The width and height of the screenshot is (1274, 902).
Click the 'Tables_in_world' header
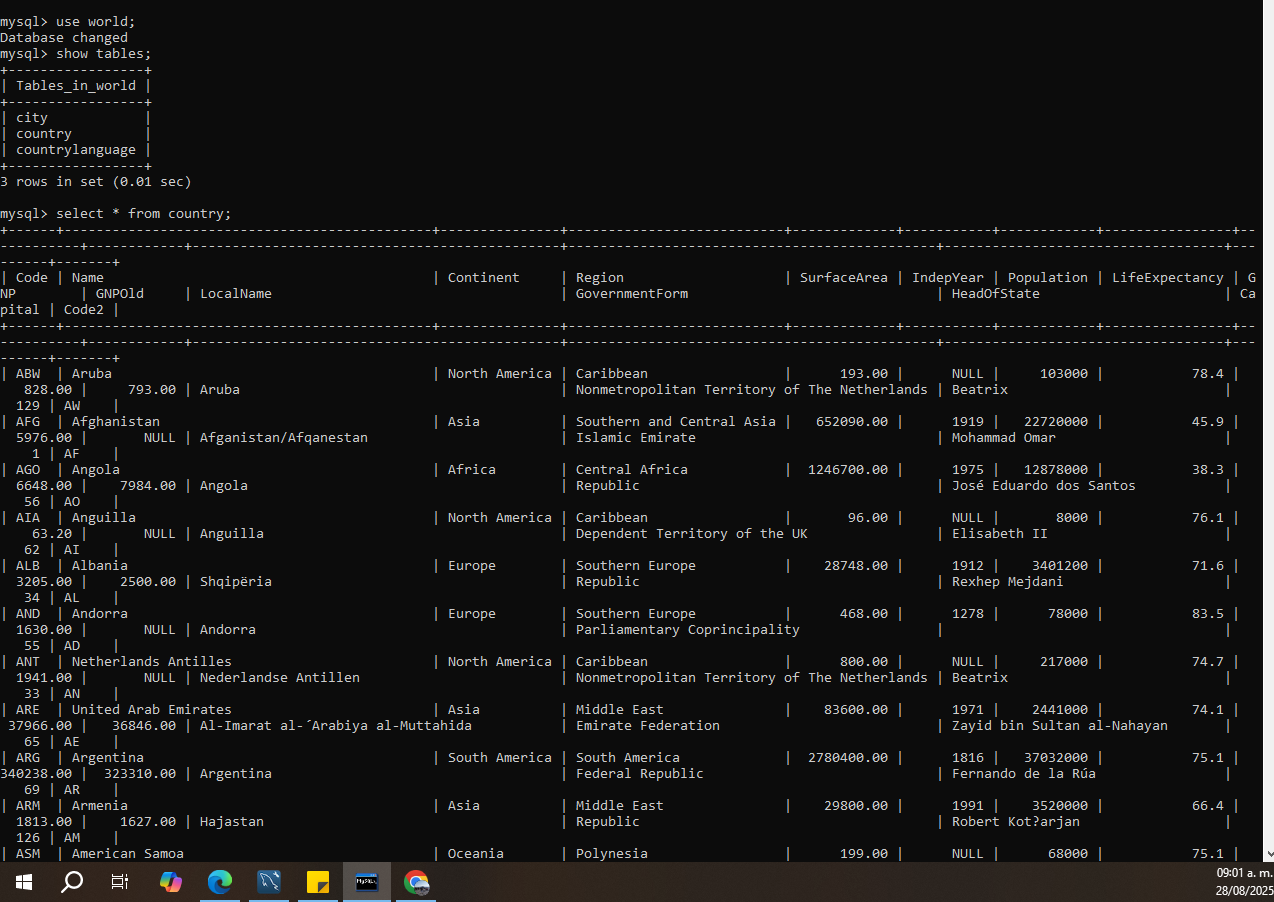point(76,86)
